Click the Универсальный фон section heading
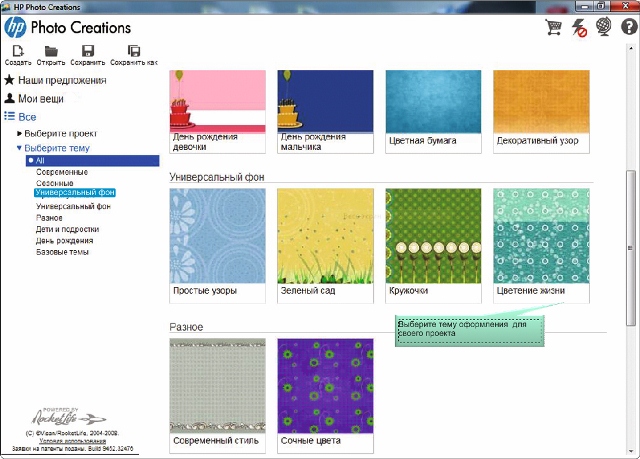This screenshot has height=459, width=640. coord(217,177)
